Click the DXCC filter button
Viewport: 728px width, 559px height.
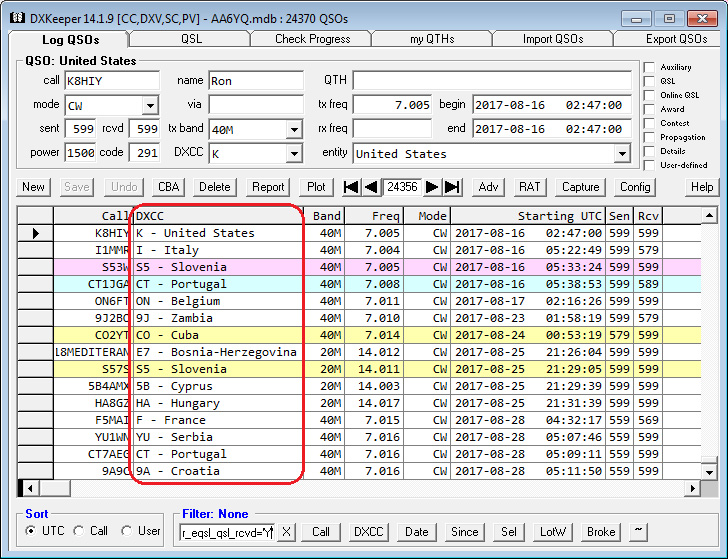tap(369, 532)
